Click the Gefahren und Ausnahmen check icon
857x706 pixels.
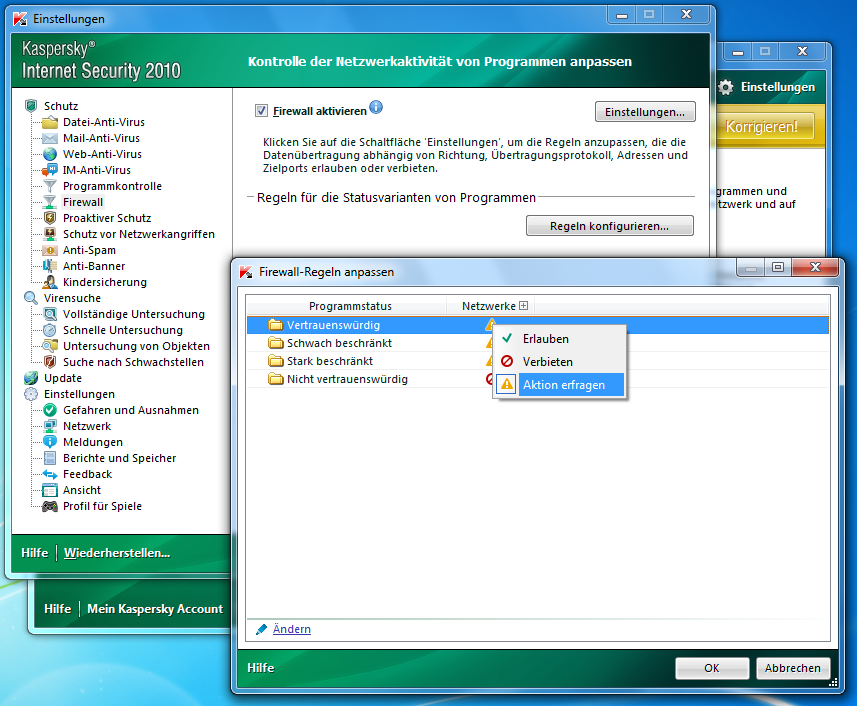point(50,410)
